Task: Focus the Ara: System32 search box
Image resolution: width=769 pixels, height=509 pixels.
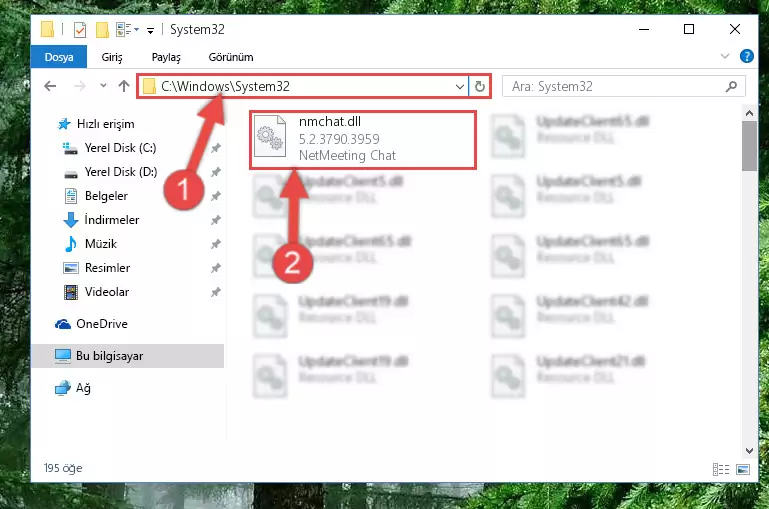Action: [x=623, y=87]
